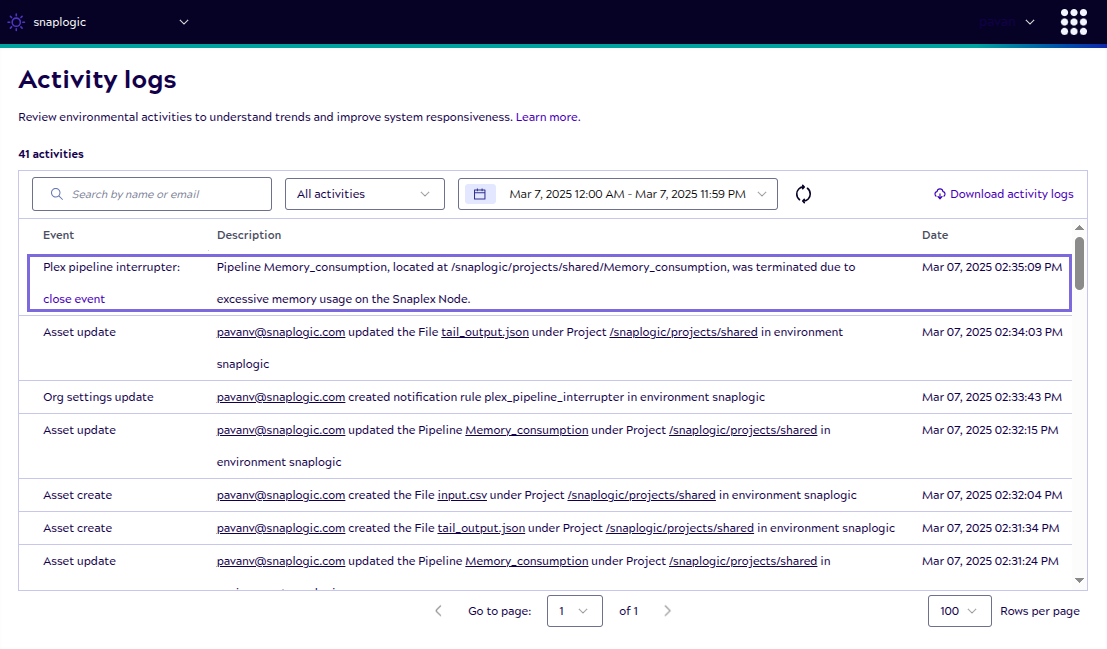This screenshot has height=649, width=1107.
Task: Open the Rows per page dropdown showing 100
Action: click(x=959, y=610)
